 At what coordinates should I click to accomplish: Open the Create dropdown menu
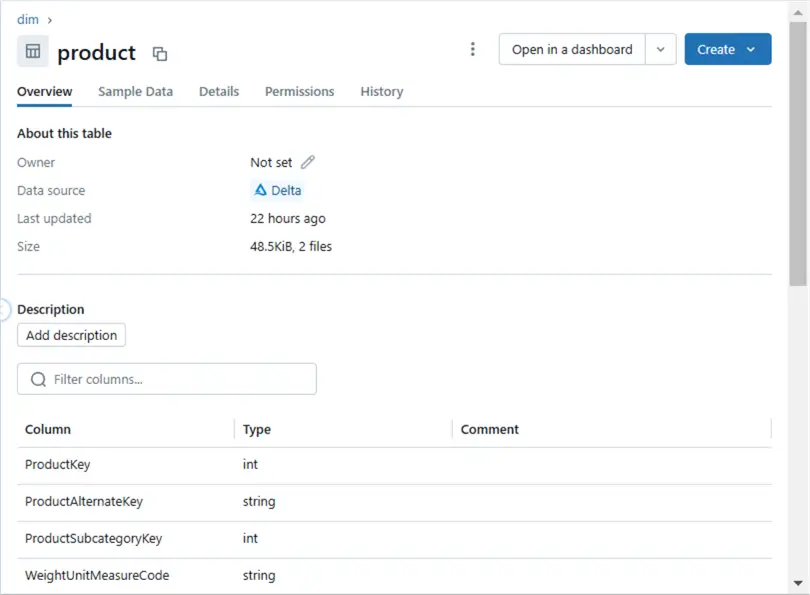pos(727,49)
